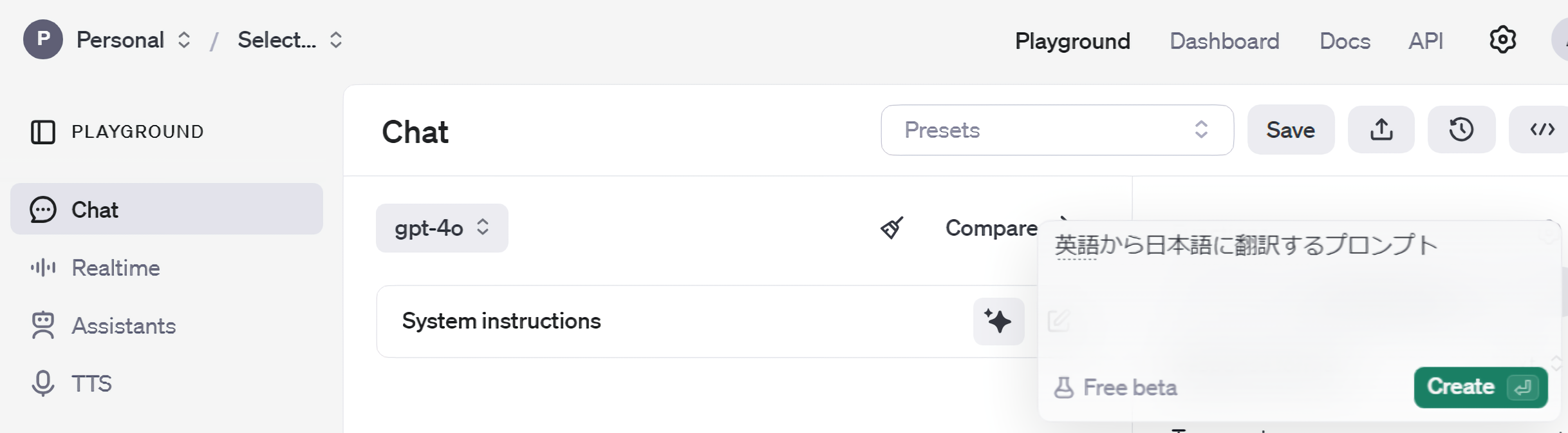This screenshot has width=1568, height=433.
Task: Open the Personal organization switcher
Action: click(133, 40)
